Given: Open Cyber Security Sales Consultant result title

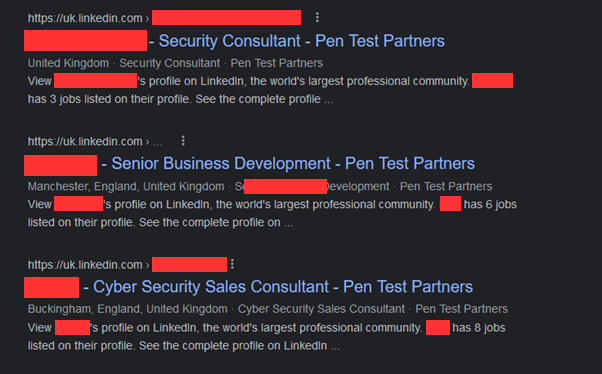Looking at the screenshot, I should [283, 287].
